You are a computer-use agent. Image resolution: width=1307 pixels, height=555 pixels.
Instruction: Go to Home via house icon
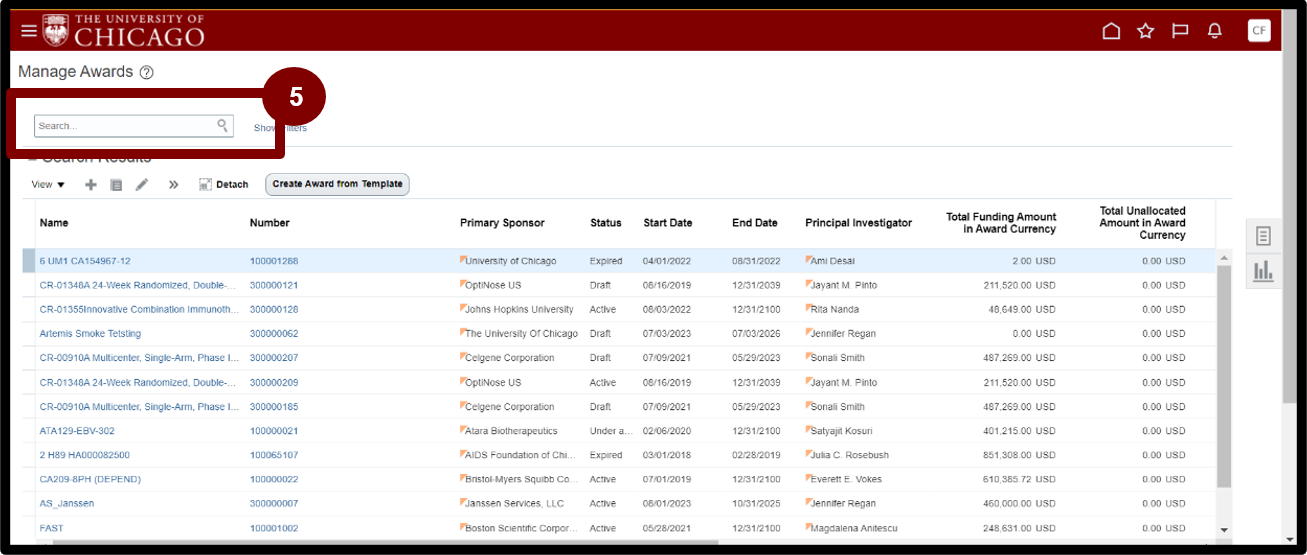(1111, 31)
